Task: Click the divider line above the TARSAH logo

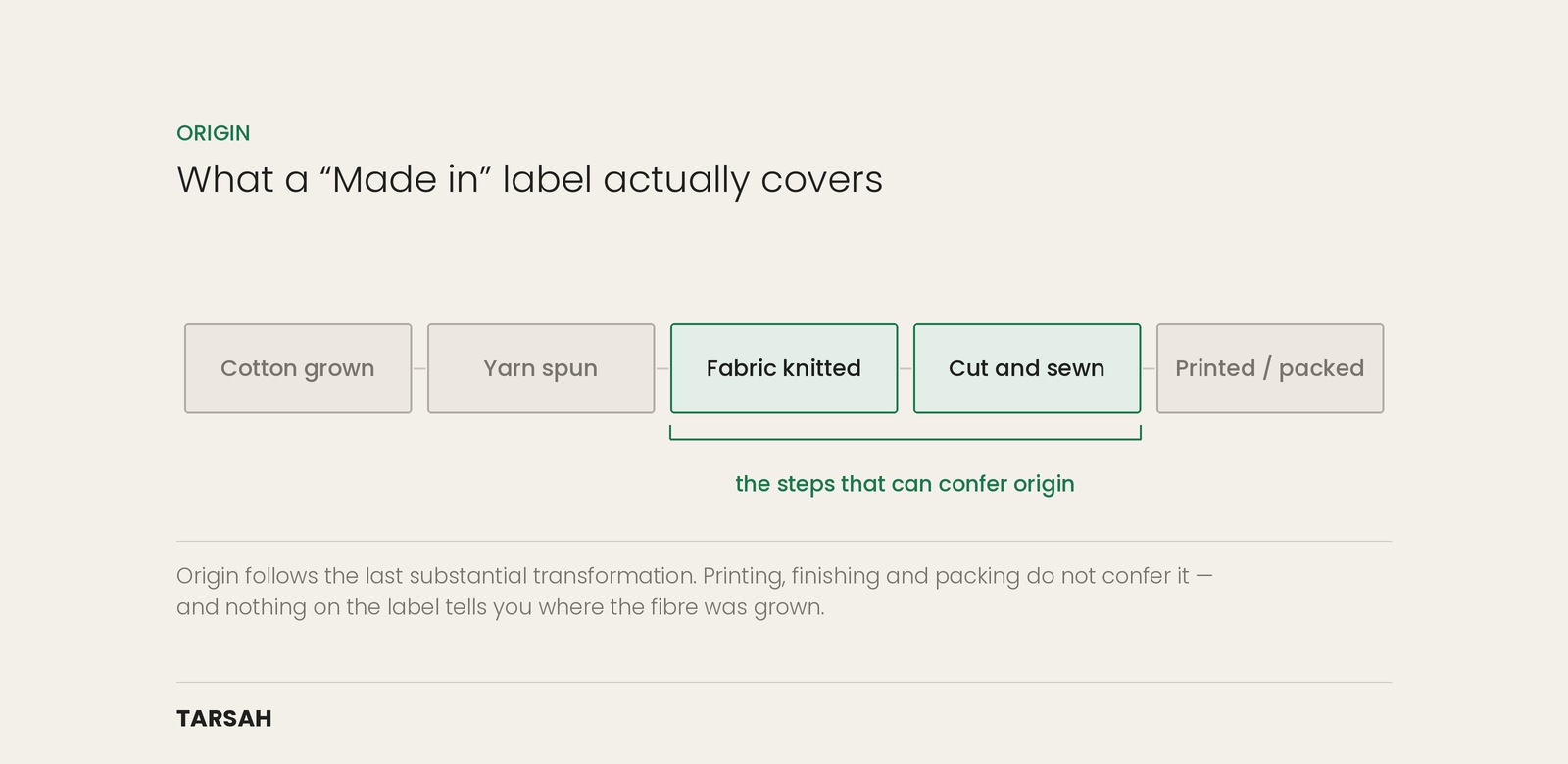Action: [784, 682]
